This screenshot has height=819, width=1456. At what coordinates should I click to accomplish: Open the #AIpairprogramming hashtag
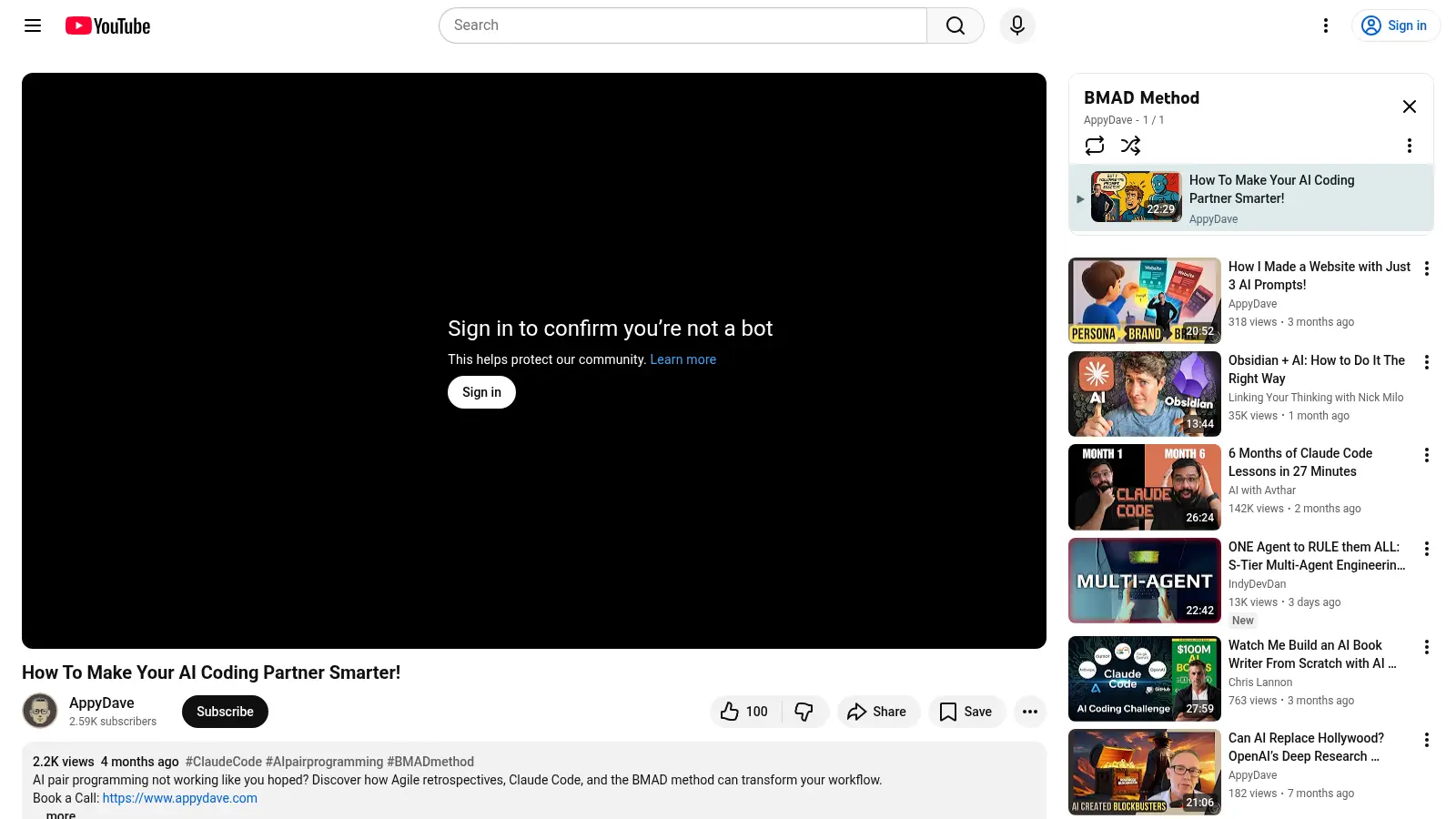point(324,762)
